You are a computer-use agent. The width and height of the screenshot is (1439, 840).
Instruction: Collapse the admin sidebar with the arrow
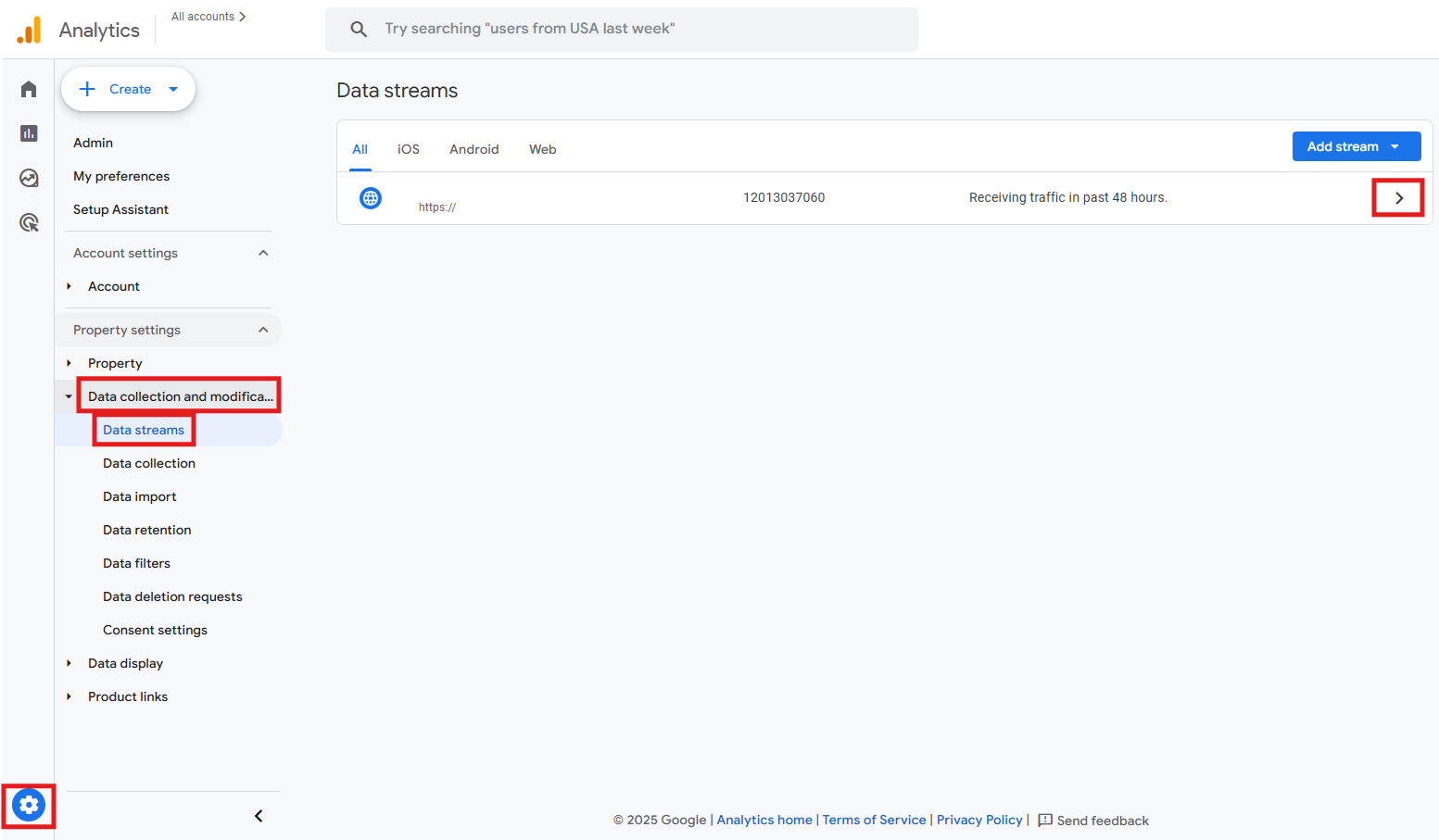tap(259, 816)
